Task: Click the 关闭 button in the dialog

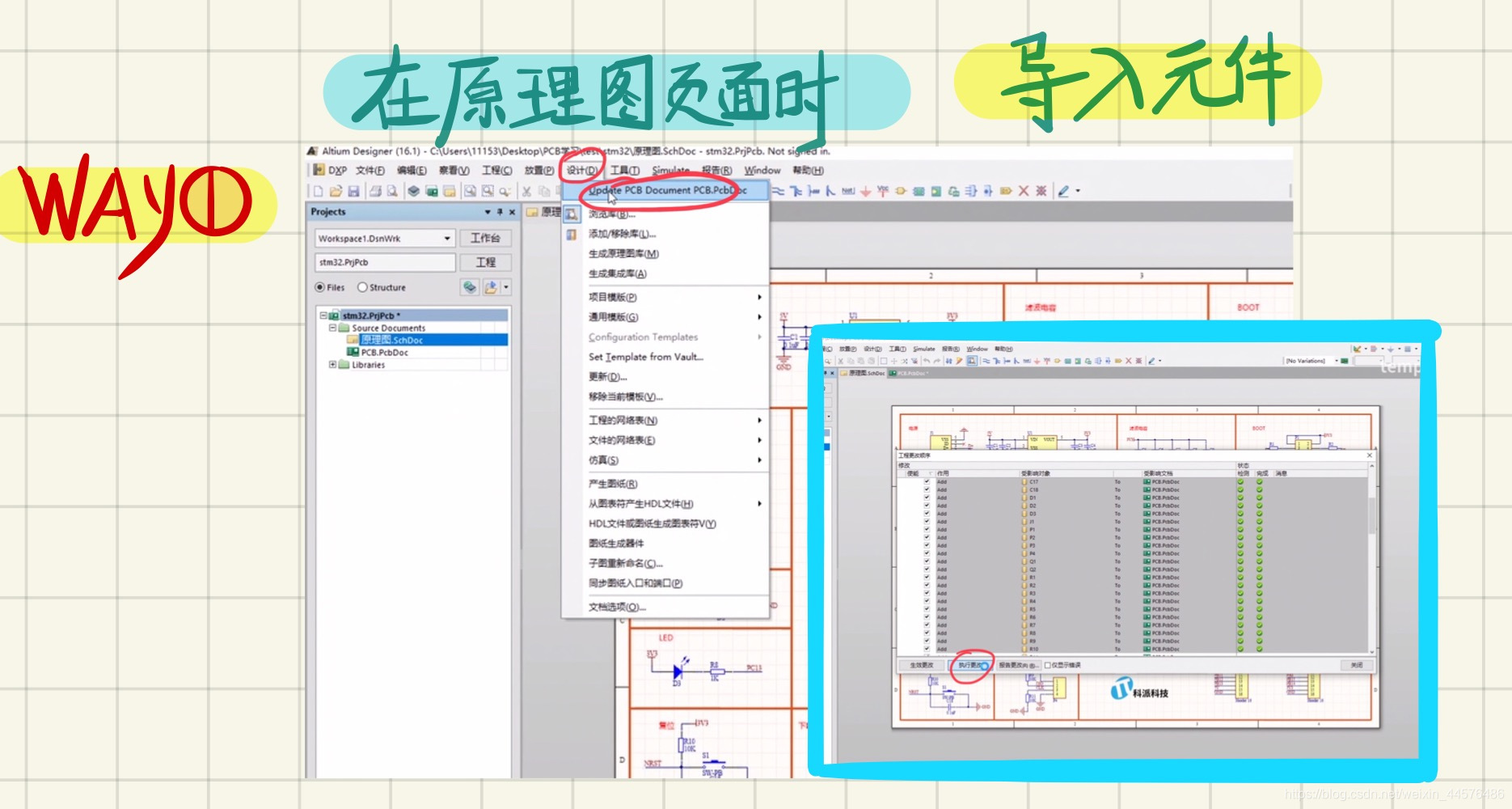Action: click(x=1357, y=665)
